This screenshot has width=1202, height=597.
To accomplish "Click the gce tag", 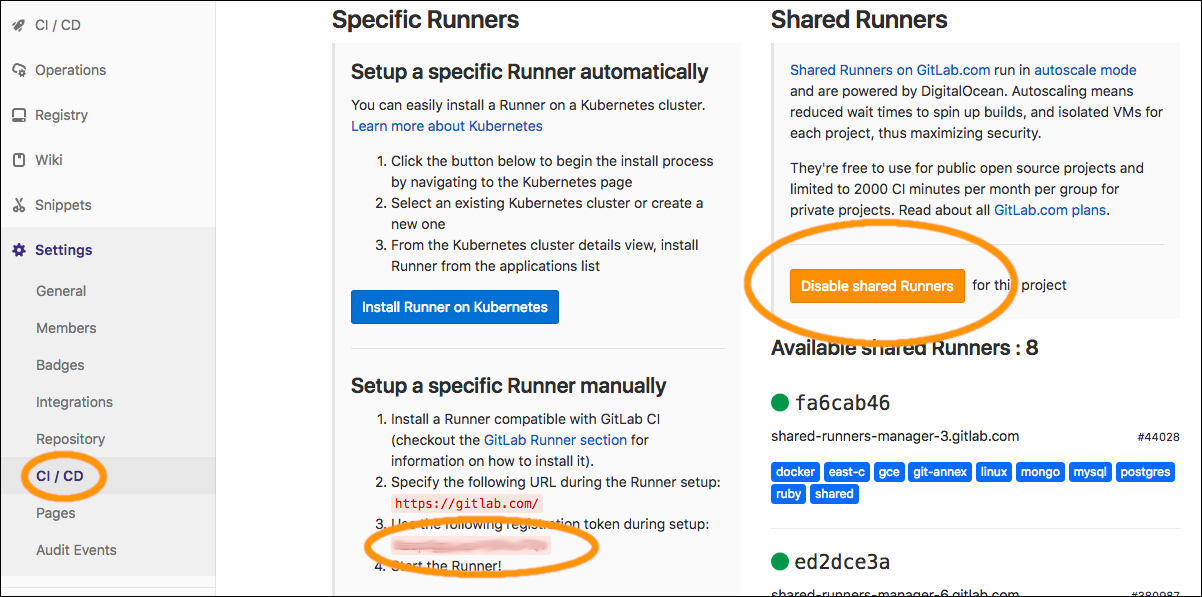I will [x=889, y=472].
